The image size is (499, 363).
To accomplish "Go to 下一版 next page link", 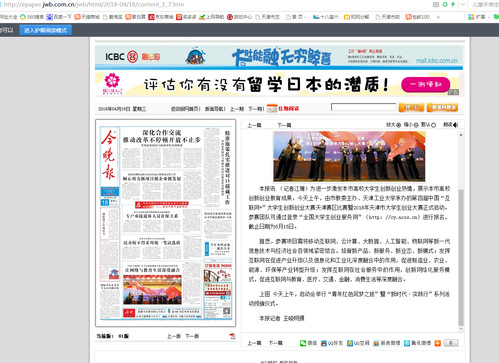I will pos(192,336).
